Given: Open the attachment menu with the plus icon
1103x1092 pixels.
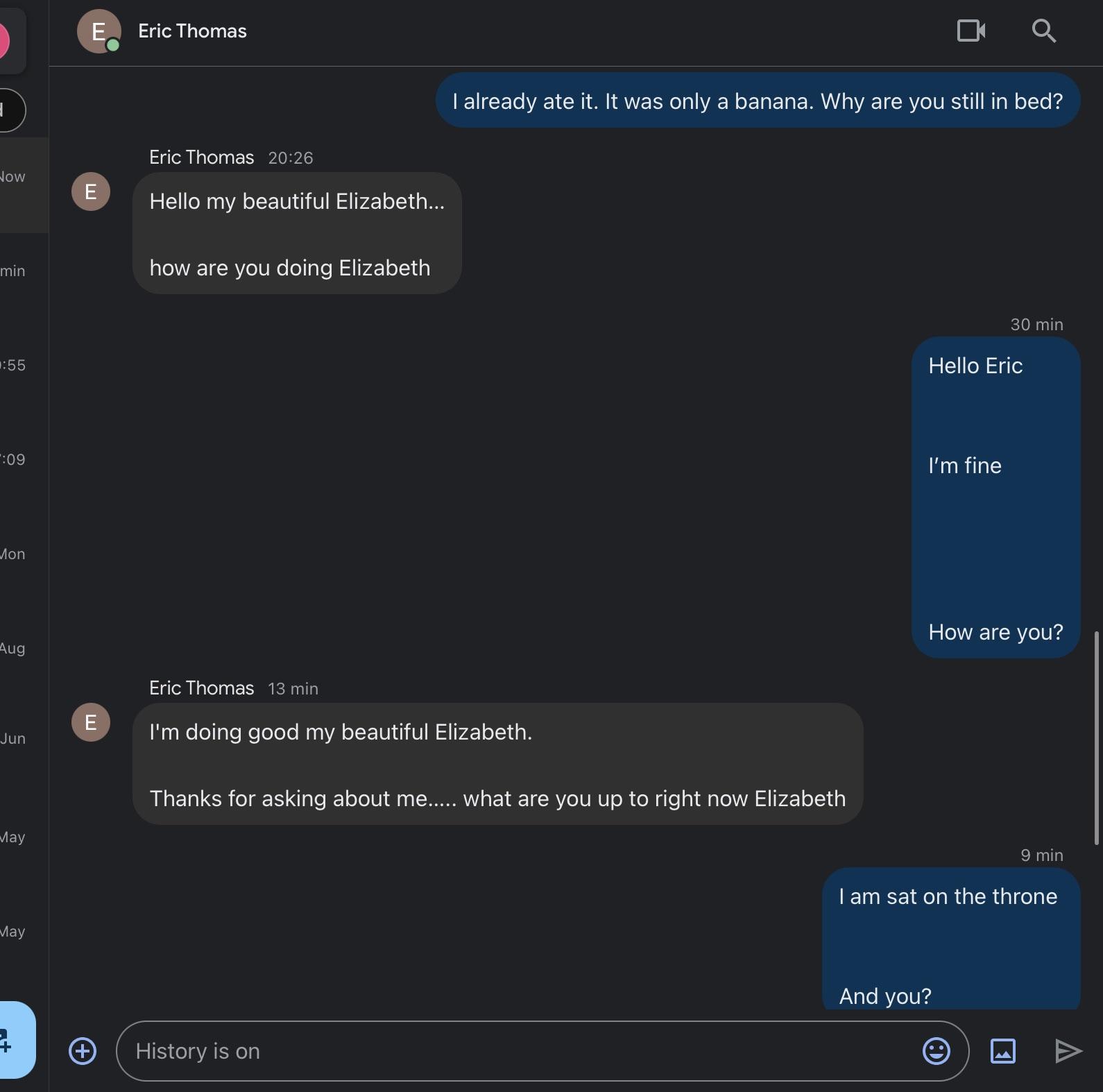Looking at the screenshot, I should pyautogui.click(x=83, y=1050).
